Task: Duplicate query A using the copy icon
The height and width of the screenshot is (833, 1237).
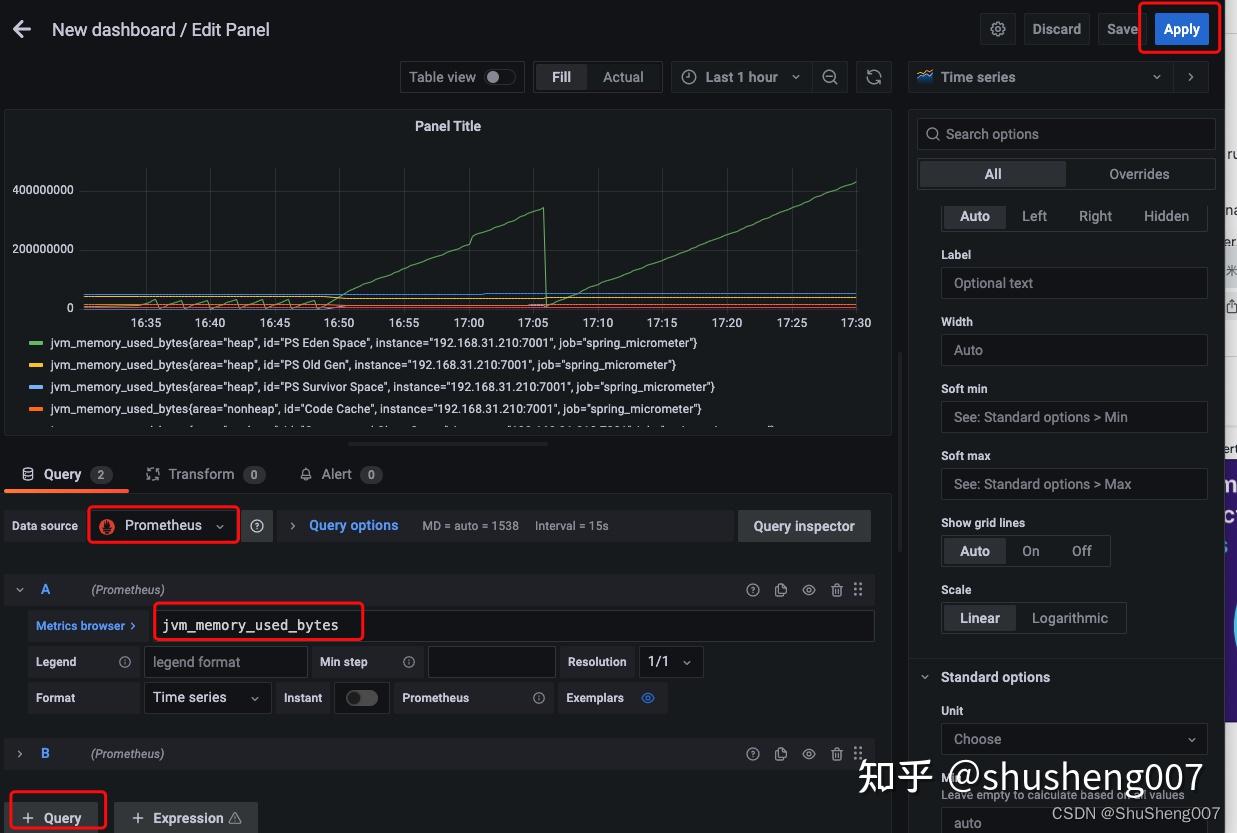Action: (780, 590)
